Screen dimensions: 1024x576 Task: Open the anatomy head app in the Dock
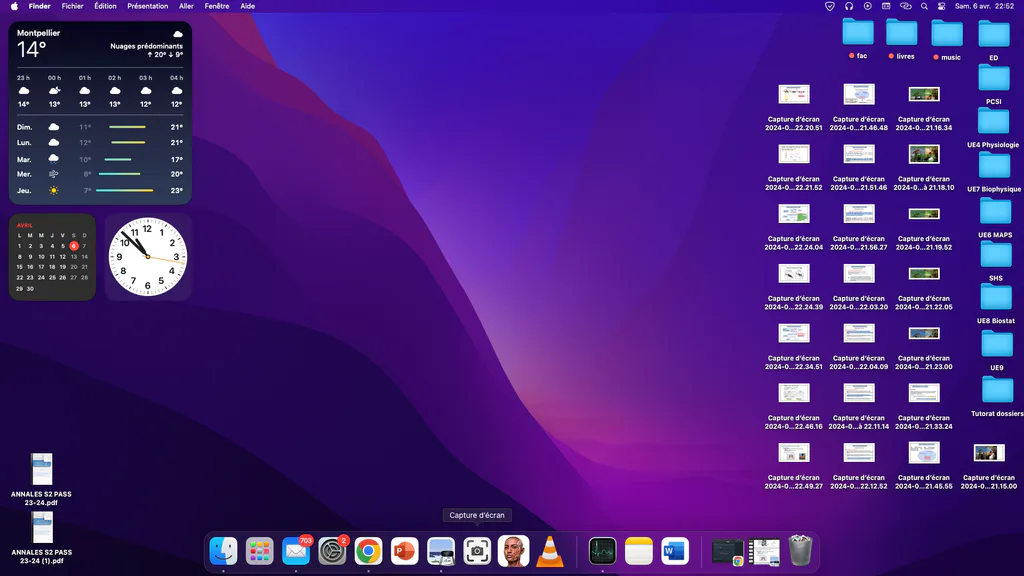click(x=513, y=551)
